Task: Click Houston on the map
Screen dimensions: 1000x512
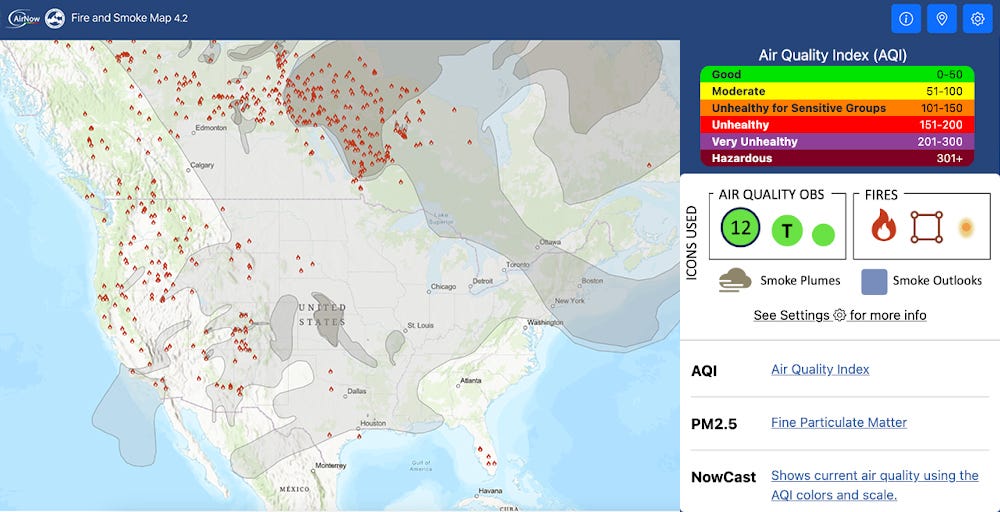Action: coord(372,423)
